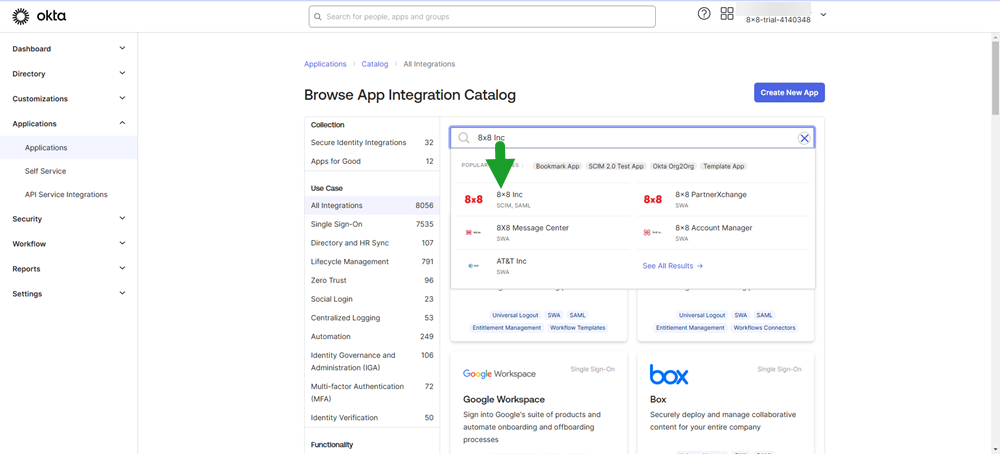Screen dimensions: 1000x455
Task: Filter by Directory and HR Sync
Action: (x=372, y=243)
